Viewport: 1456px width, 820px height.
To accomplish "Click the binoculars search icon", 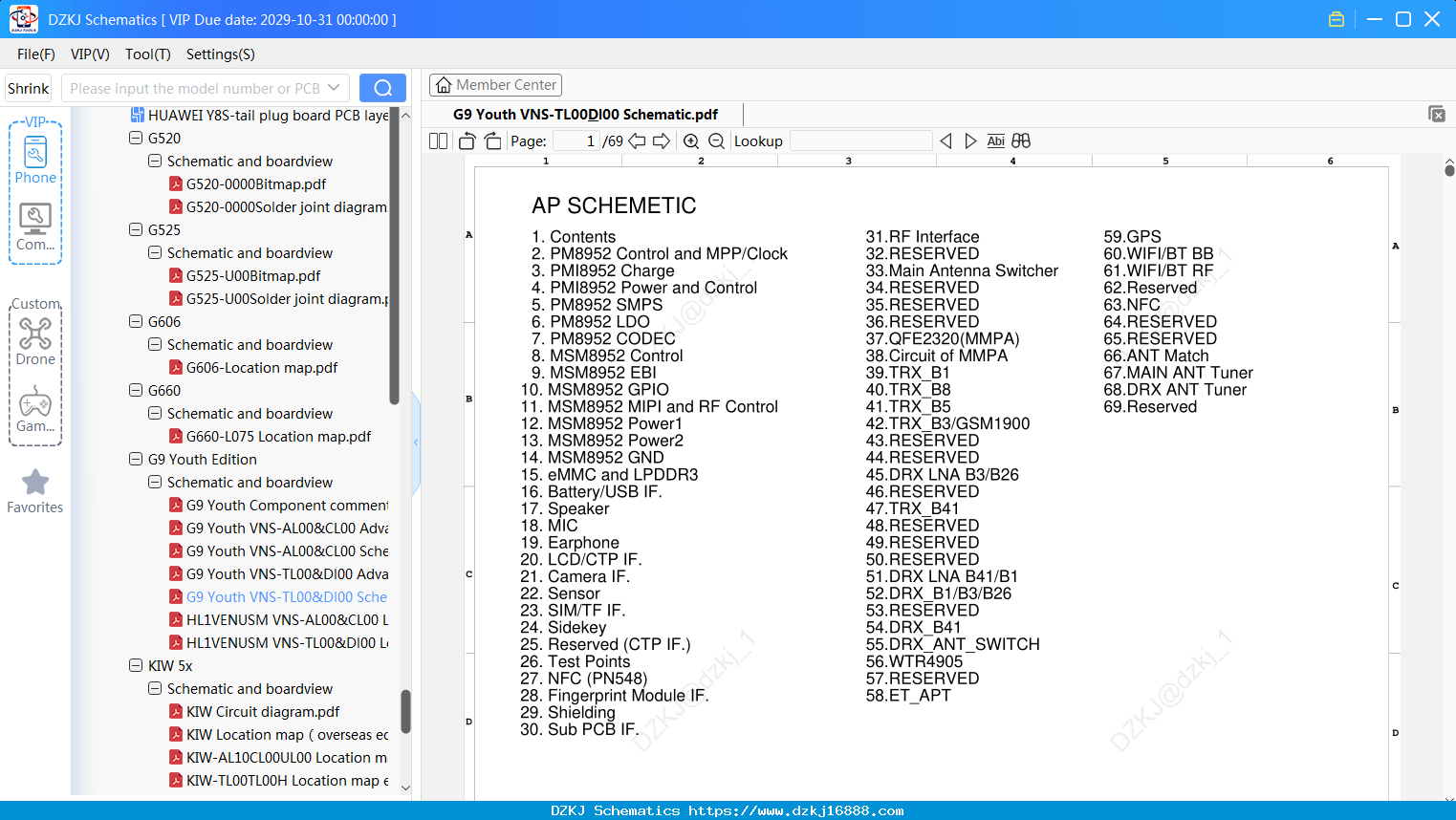I will click(x=1021, y=141).
